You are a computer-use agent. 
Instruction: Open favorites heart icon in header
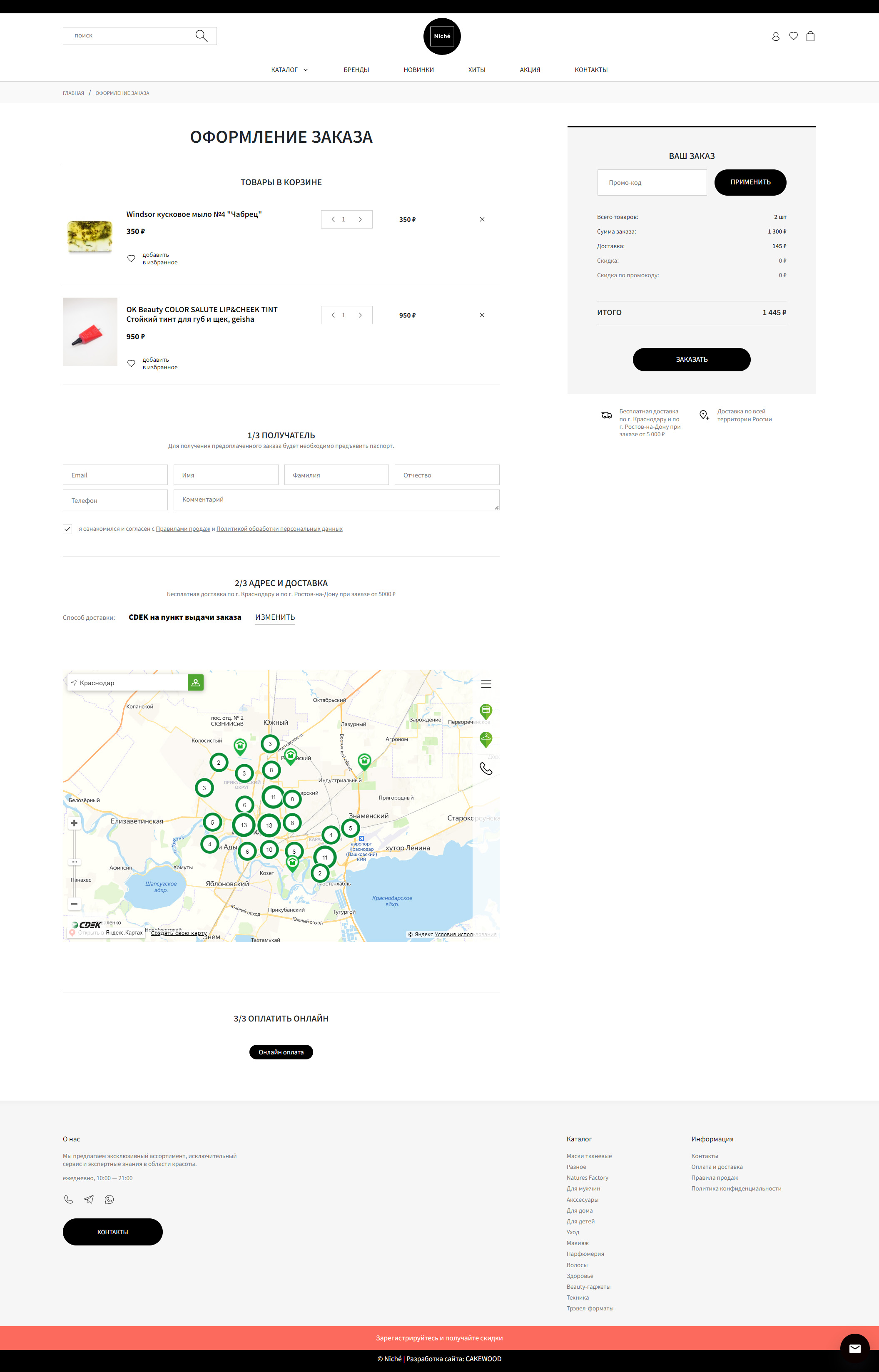793,36
